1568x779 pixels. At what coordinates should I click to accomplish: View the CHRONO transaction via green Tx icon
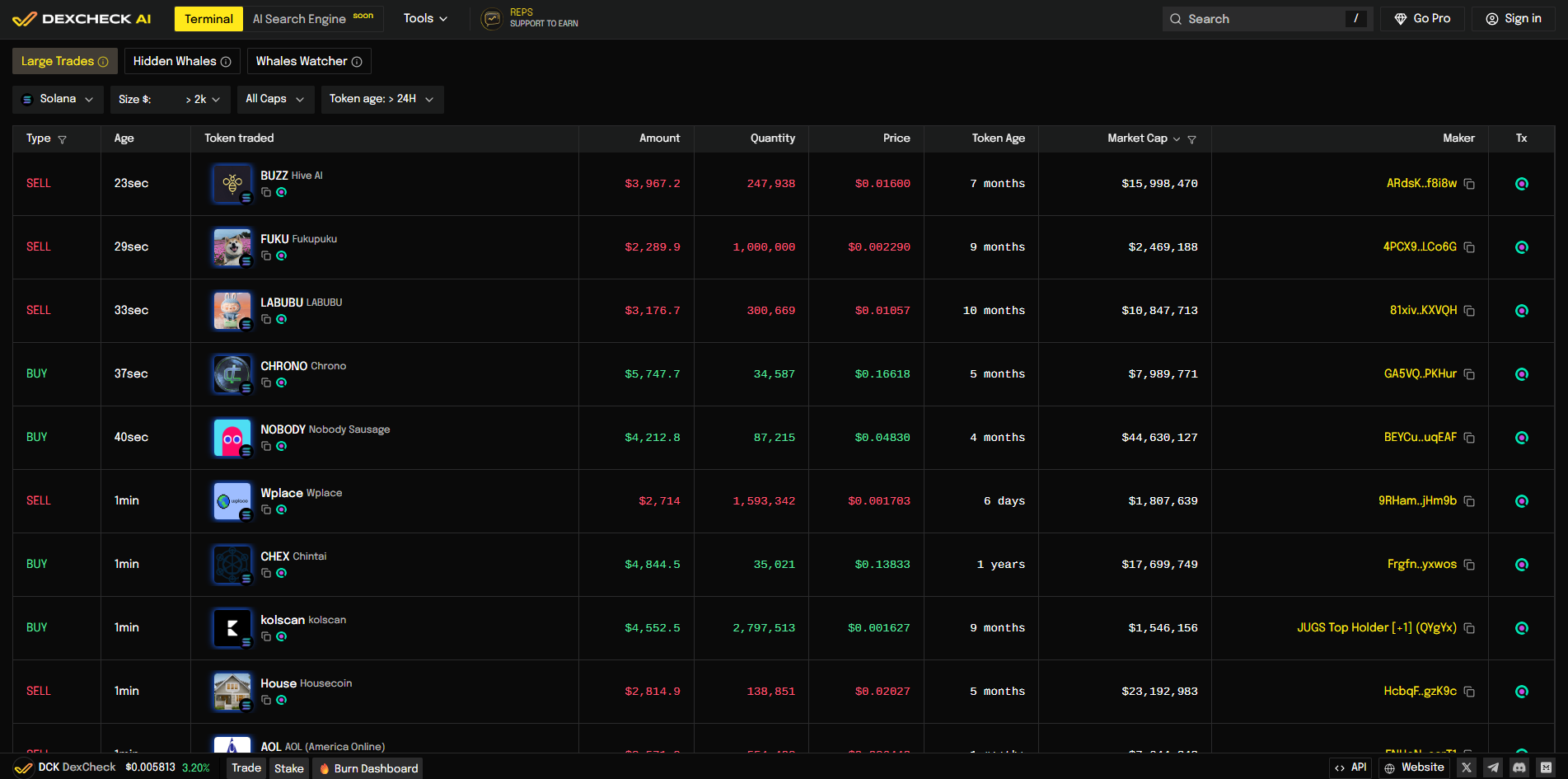[1521, 373]
